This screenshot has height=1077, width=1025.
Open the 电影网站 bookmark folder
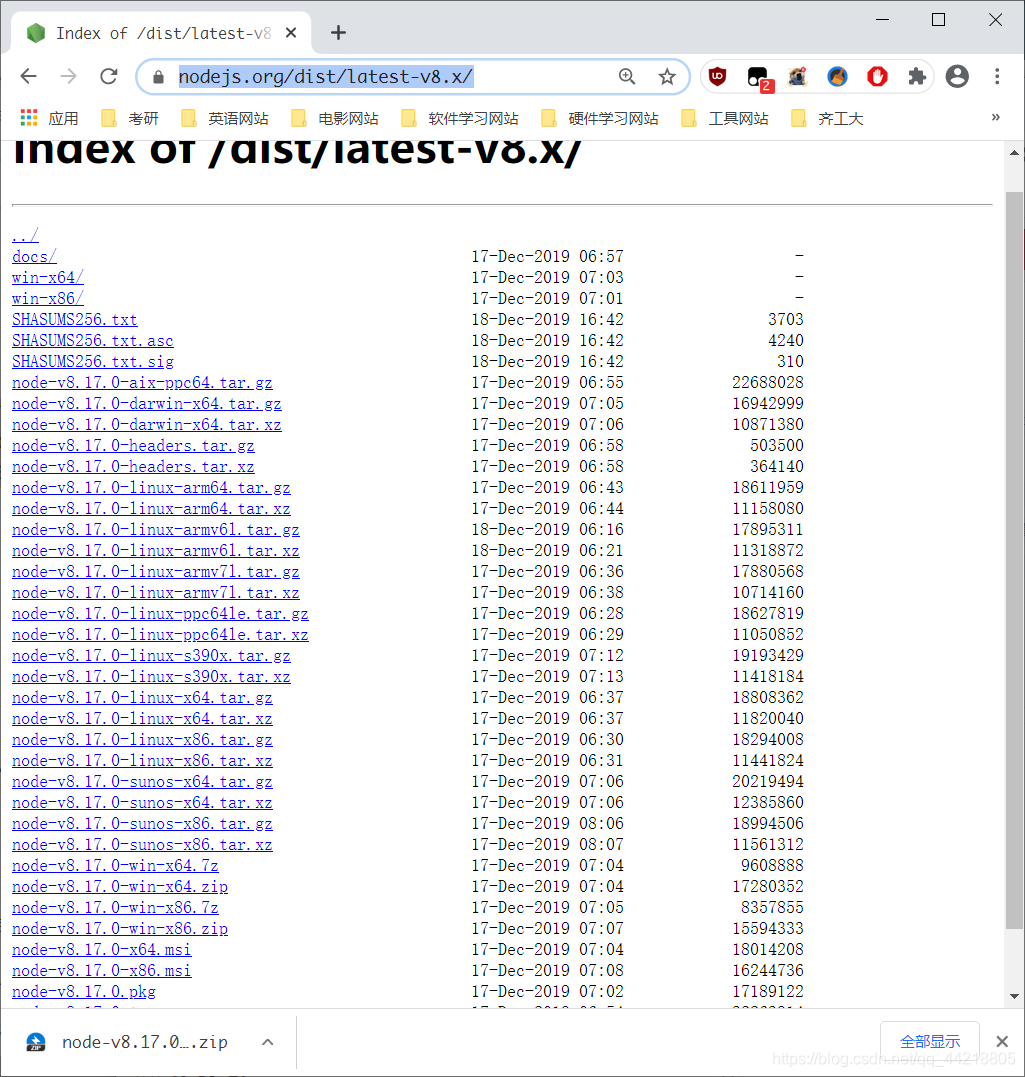pos(335,118)
